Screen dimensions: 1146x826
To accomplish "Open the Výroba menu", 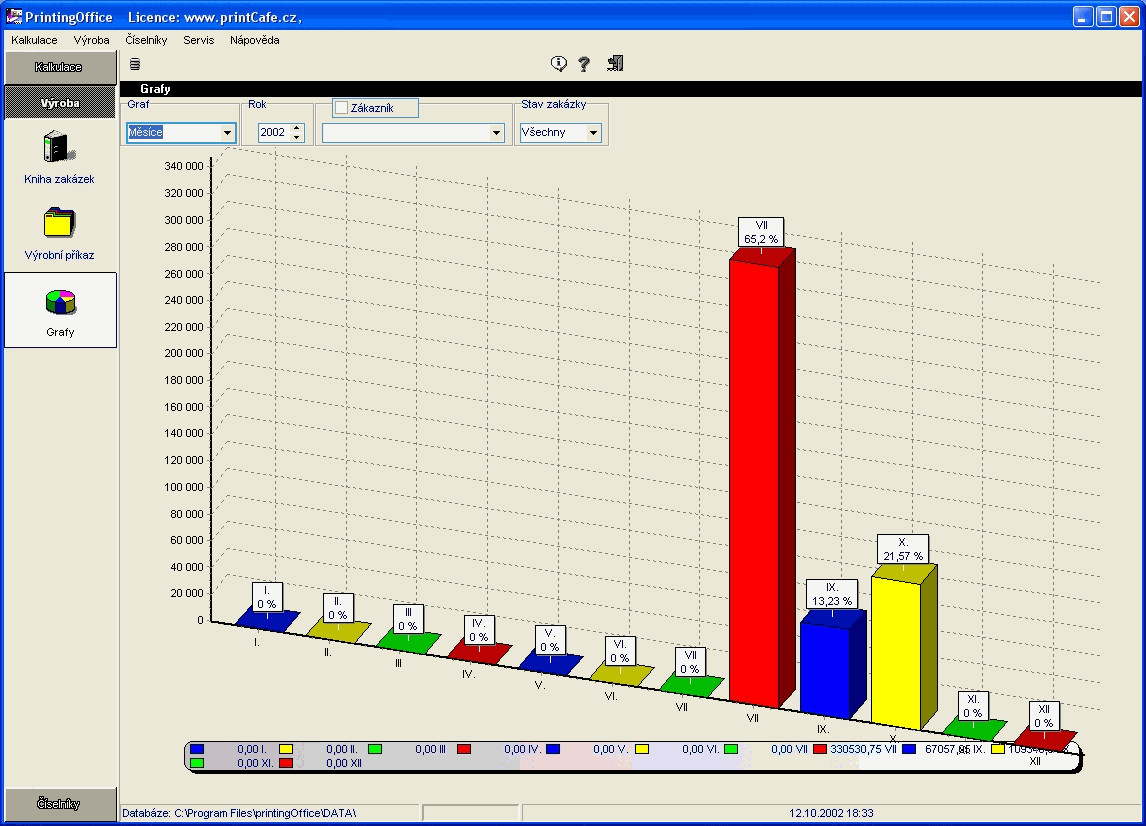I will click(91, 40).
